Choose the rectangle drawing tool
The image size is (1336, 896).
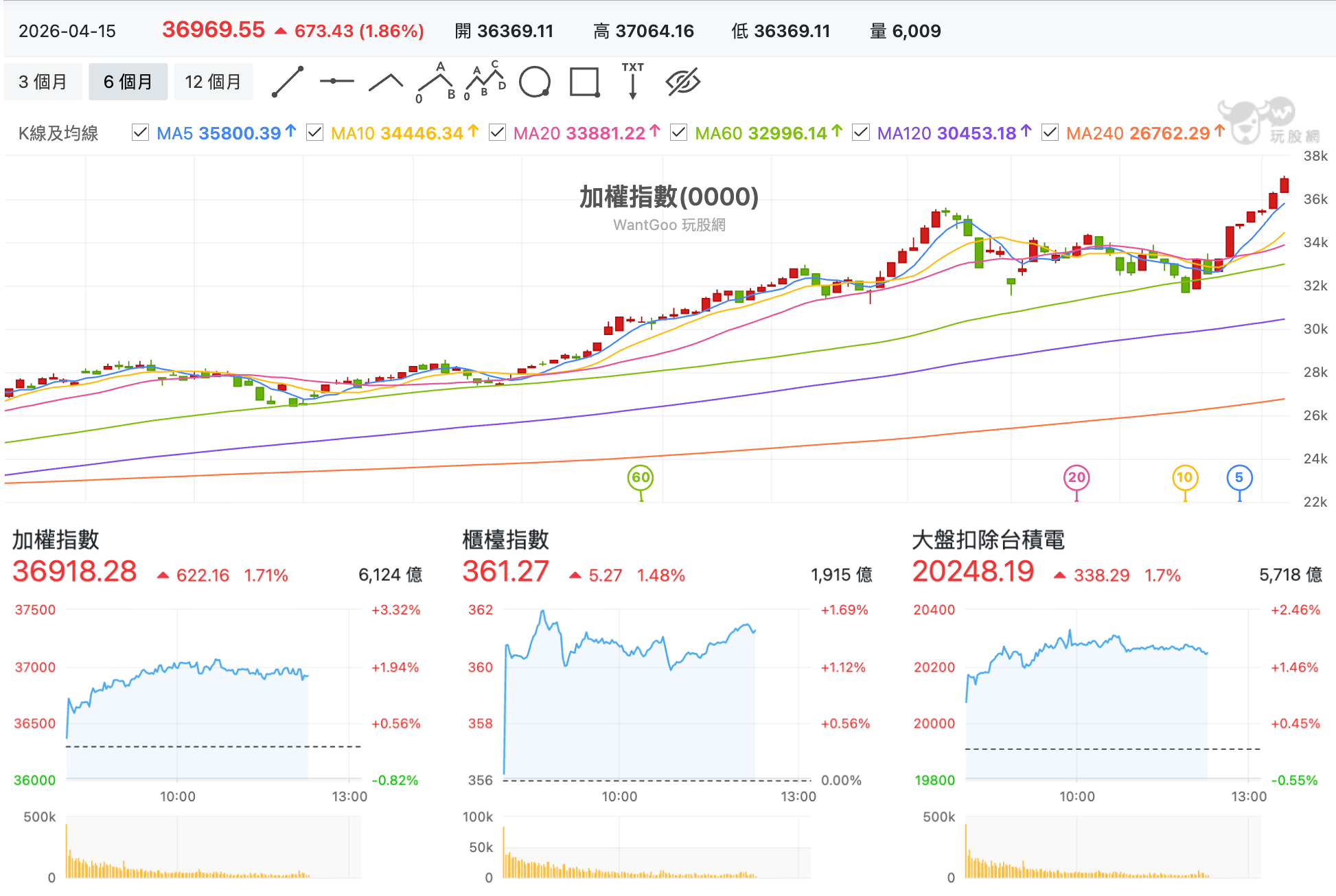click(585, 82)
